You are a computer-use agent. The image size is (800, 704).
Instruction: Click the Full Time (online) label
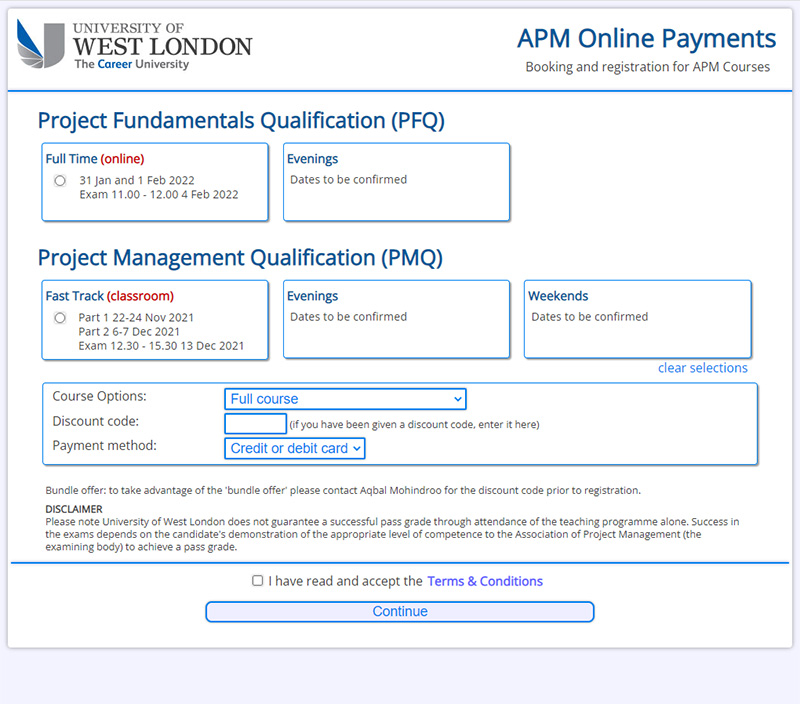coord(95,159)
